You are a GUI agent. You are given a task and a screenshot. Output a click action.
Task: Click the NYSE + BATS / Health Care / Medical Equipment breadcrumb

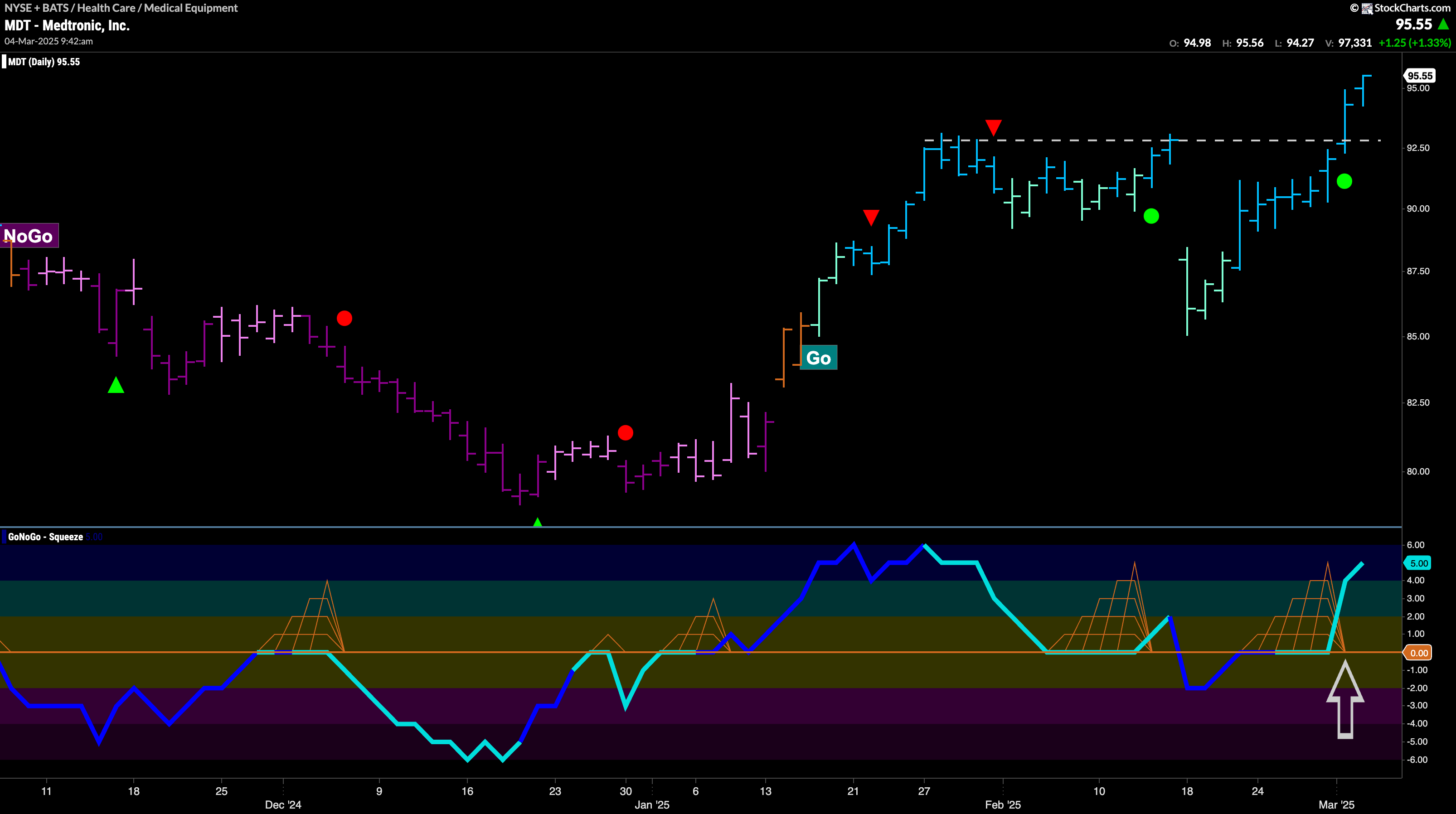tap(121, 8)
